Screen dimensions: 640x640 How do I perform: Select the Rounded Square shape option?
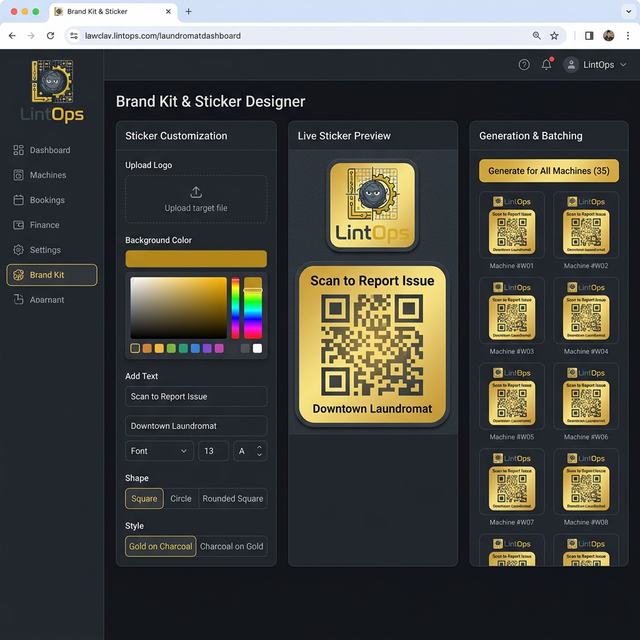[233, 498]
